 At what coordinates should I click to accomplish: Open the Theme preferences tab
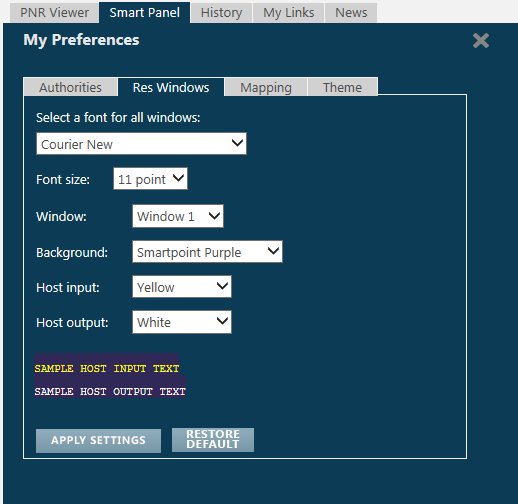coord(342,87)
